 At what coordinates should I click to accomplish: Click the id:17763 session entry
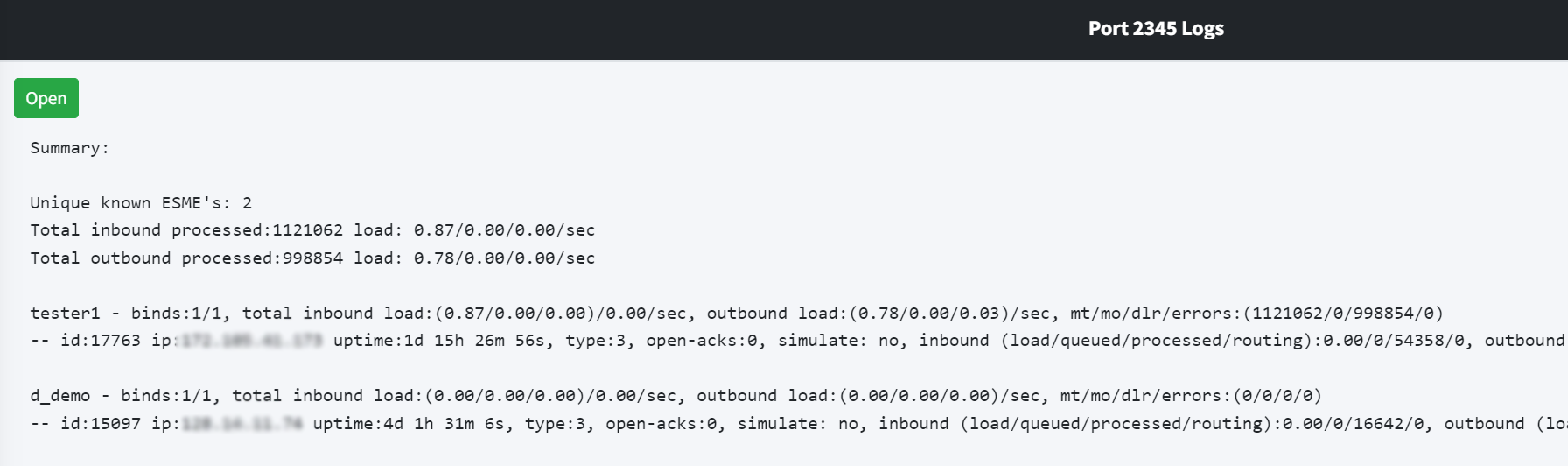click(100, 341)
